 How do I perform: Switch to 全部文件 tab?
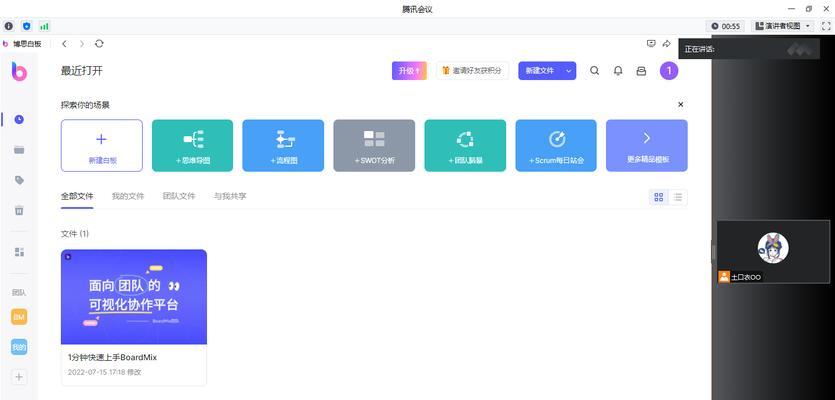(x=77, y=196)
